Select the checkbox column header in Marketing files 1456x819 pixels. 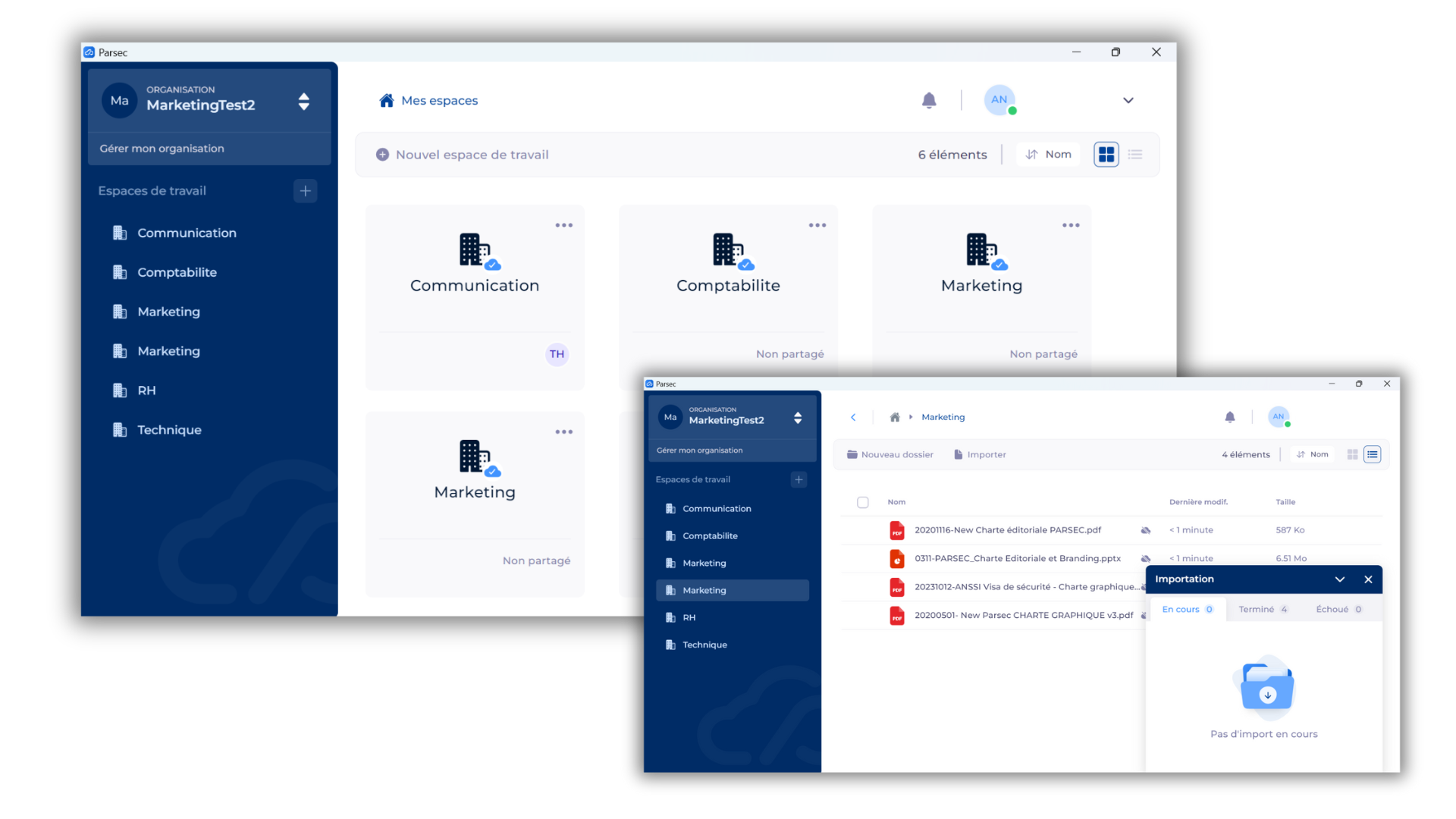[x=863, y=502]
